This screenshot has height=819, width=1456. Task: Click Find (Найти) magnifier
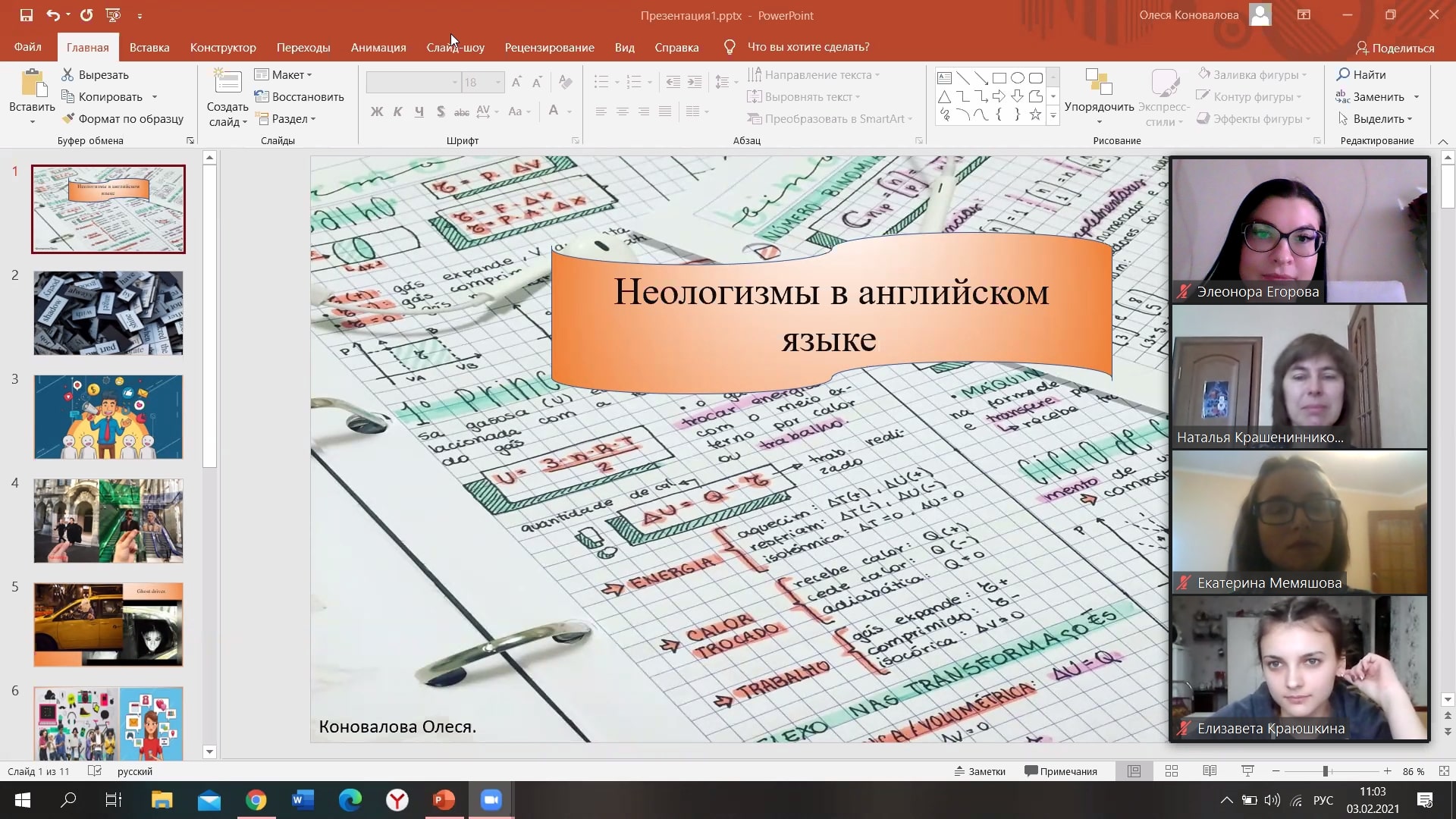[x=1361, y=74]
